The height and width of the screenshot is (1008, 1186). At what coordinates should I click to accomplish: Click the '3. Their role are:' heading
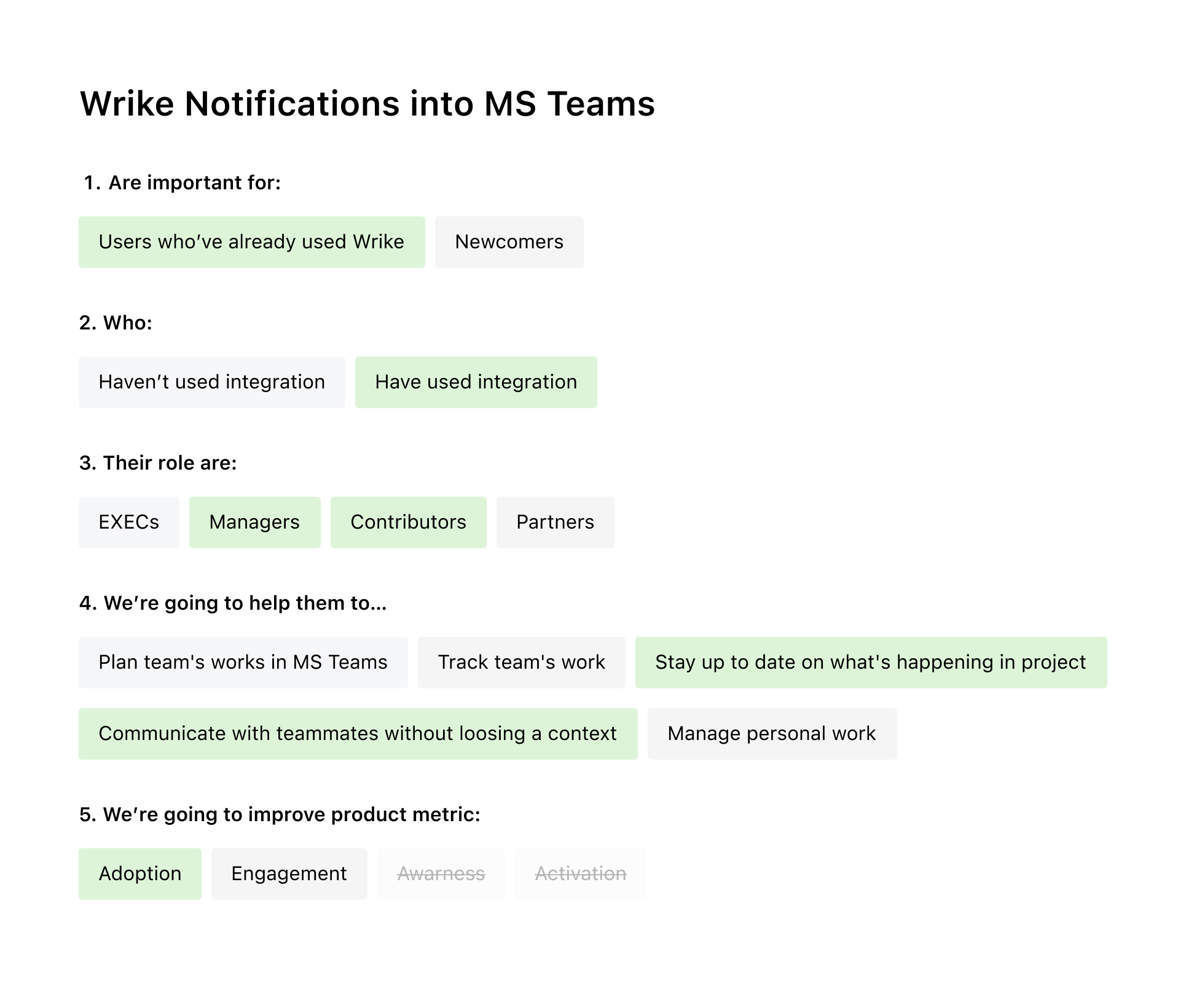(158, 463)
